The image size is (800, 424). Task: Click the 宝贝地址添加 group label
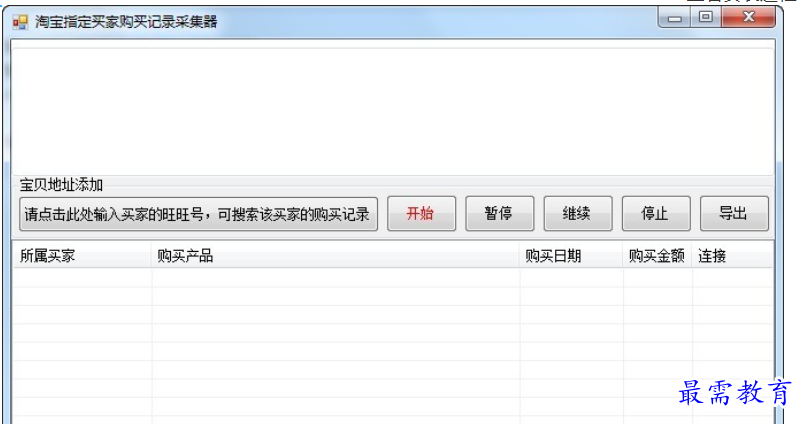(x=61, y=185)
